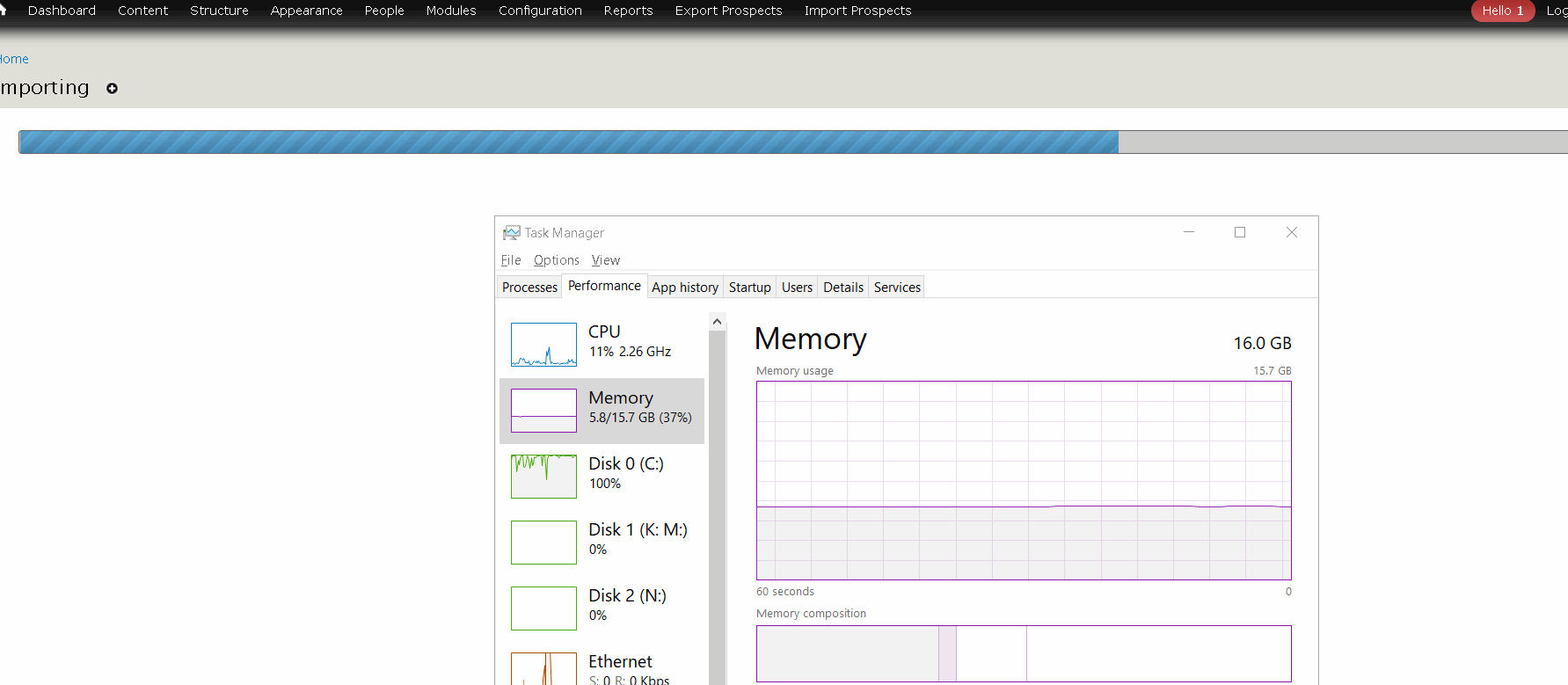Click the Memory composition bar
1568x685 pixels.
click(x=1024, y=653)
